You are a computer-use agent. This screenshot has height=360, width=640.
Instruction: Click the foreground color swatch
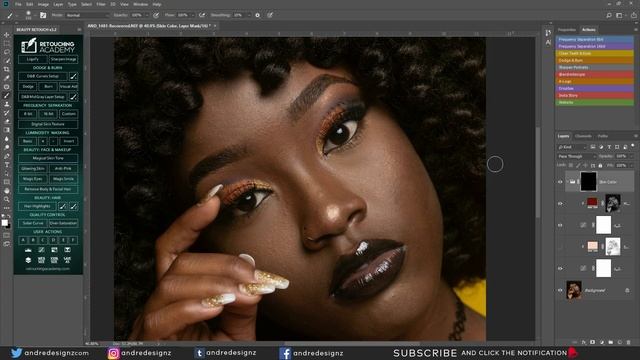(4, 222)
